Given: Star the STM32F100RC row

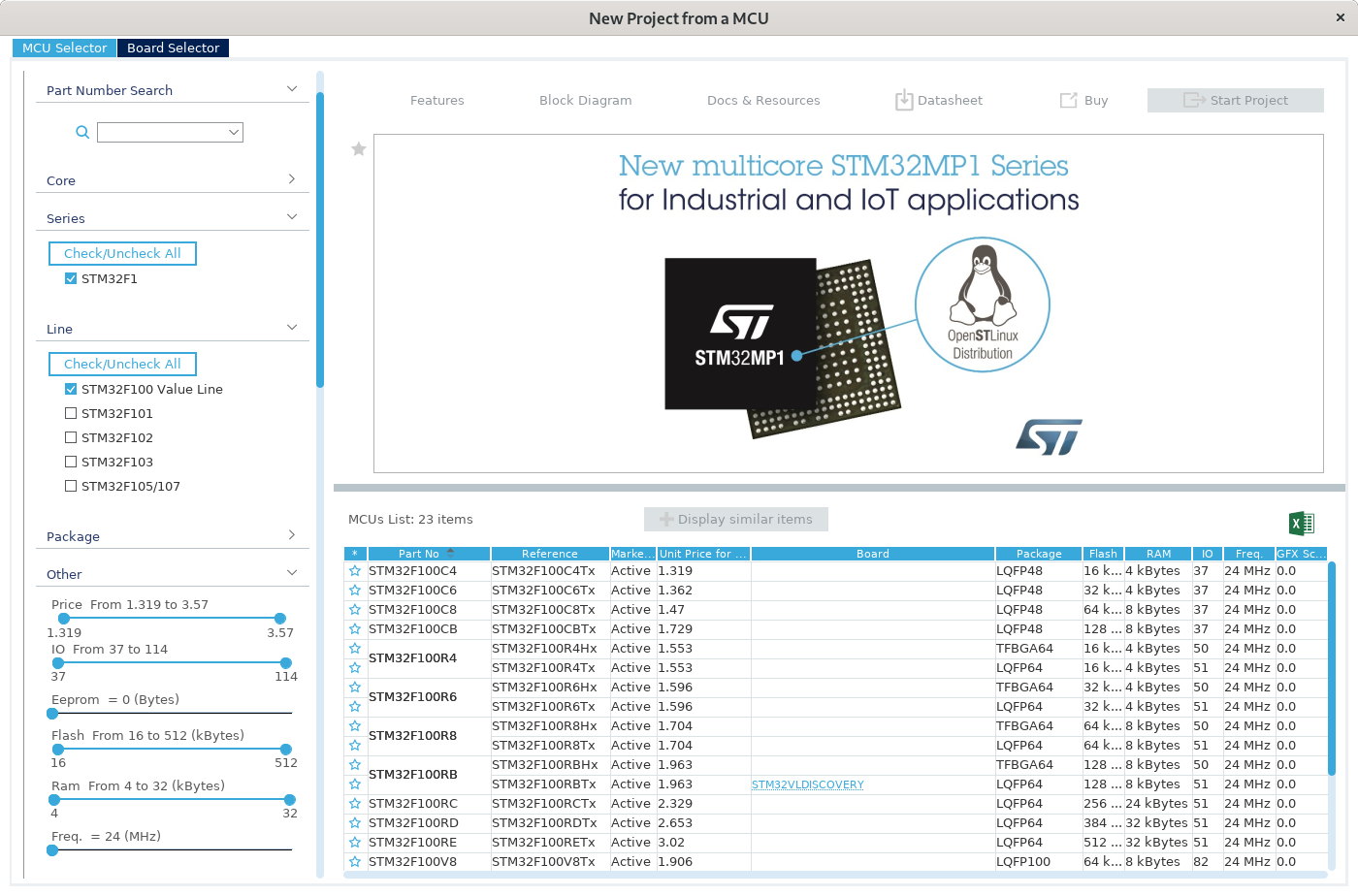Looking at the screenshot, I should [x=355, y=804].
